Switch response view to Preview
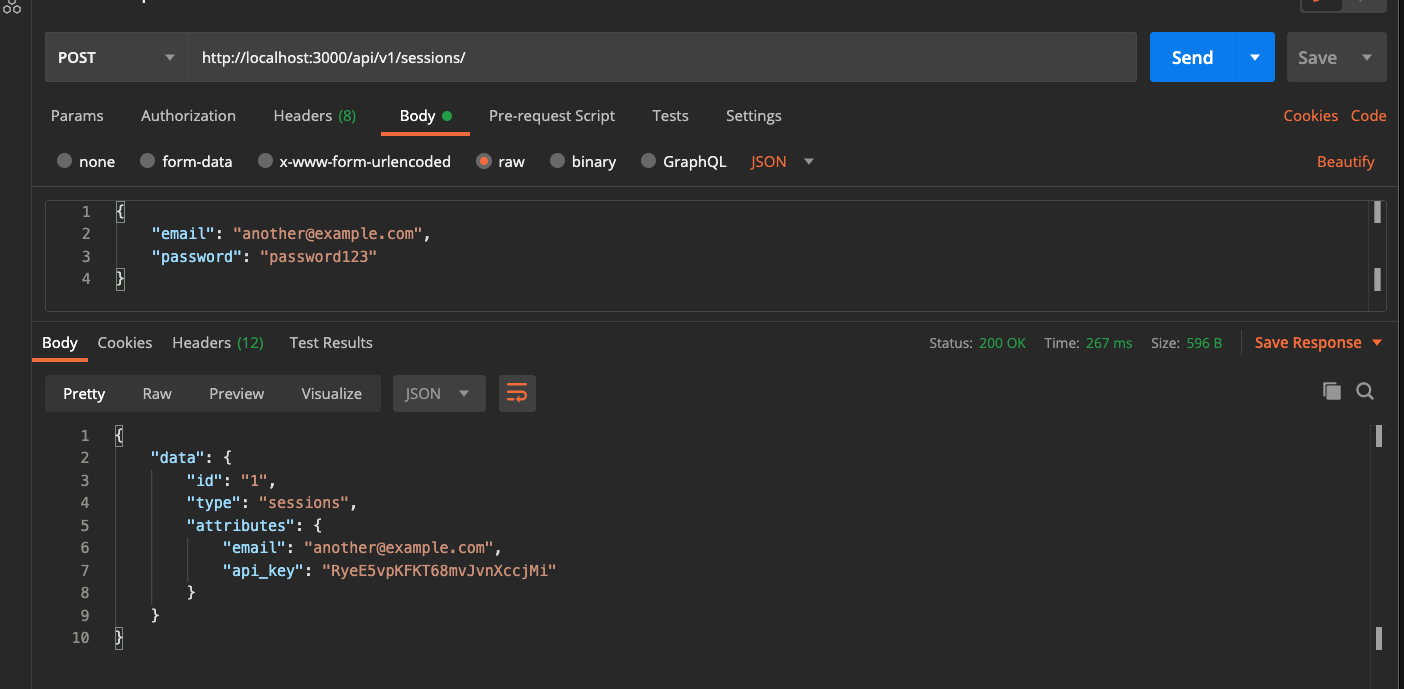 (237, 393)
